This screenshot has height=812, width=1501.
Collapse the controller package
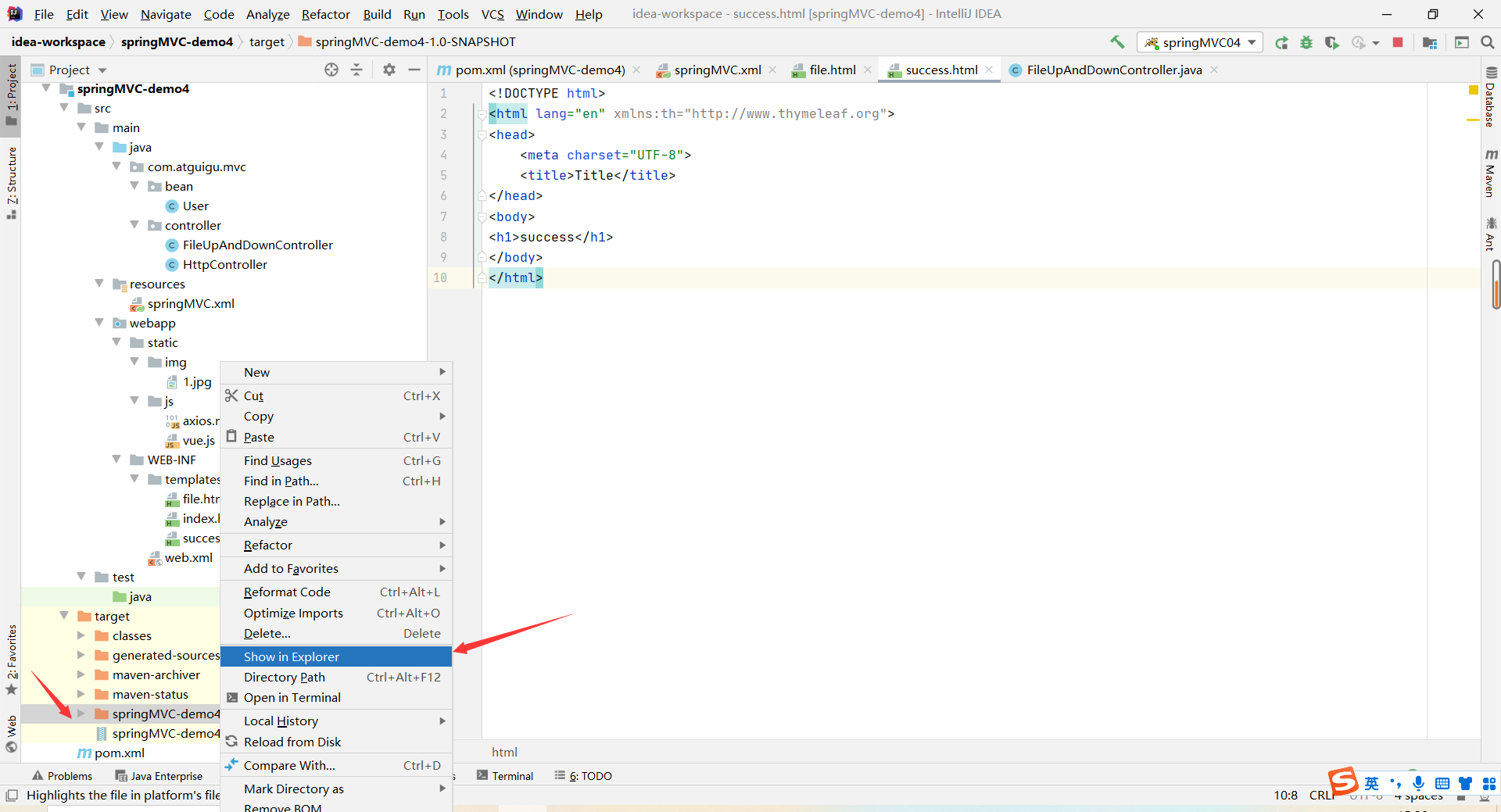coord(134,225)
